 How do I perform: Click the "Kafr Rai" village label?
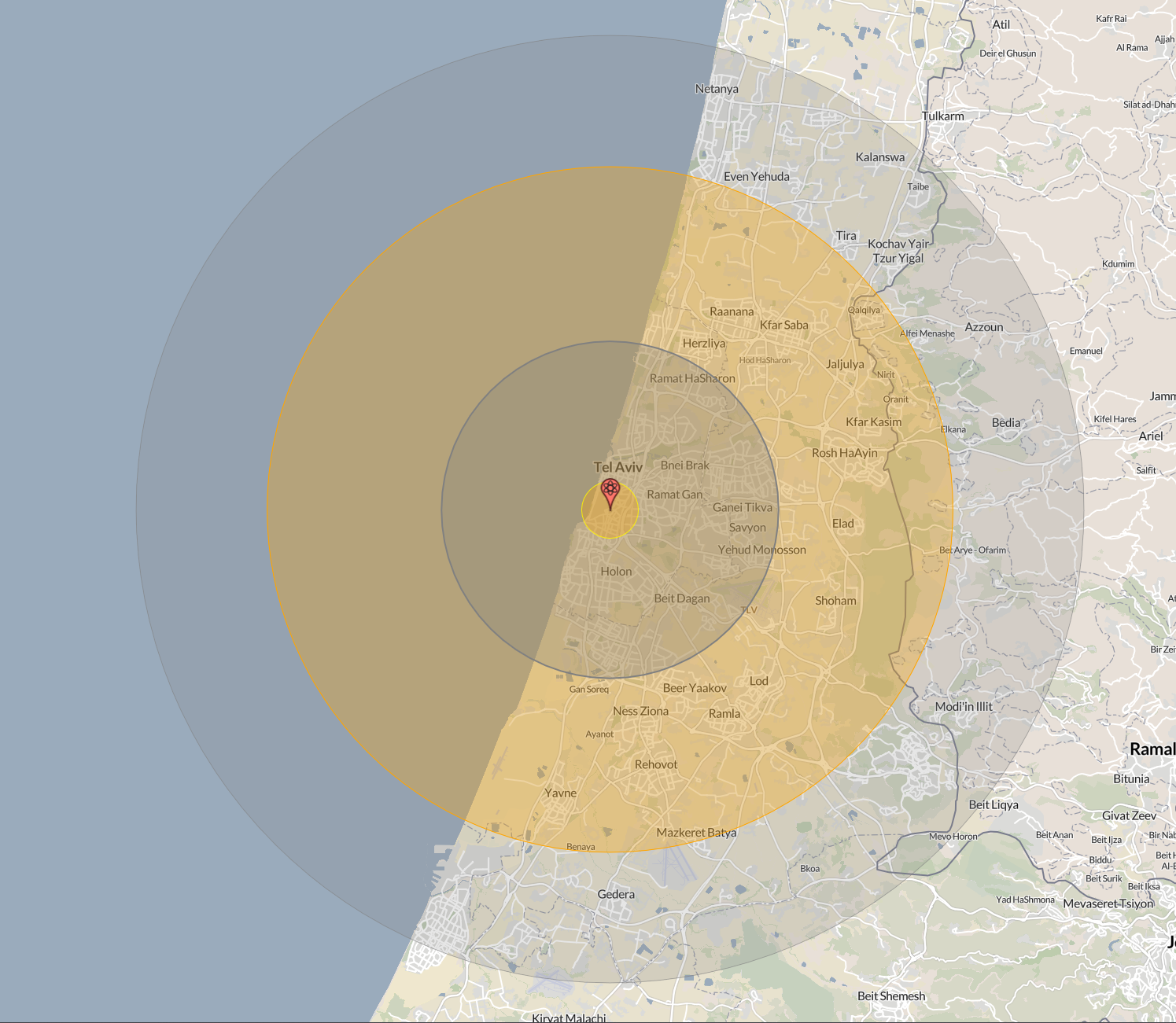[x=1111, y=19]
